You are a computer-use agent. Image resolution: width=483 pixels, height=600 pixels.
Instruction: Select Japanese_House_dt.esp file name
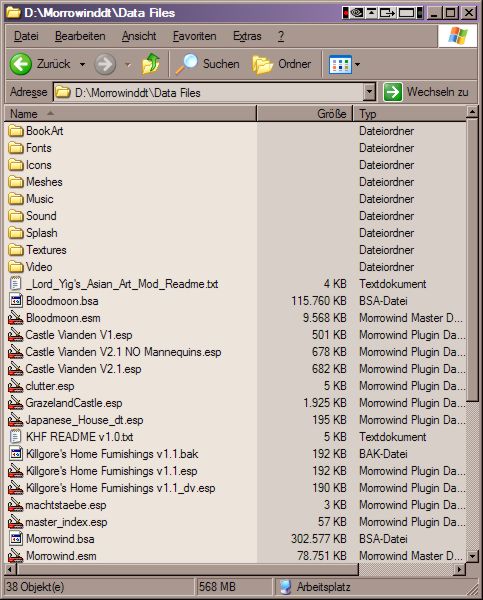tap(84, 420)
